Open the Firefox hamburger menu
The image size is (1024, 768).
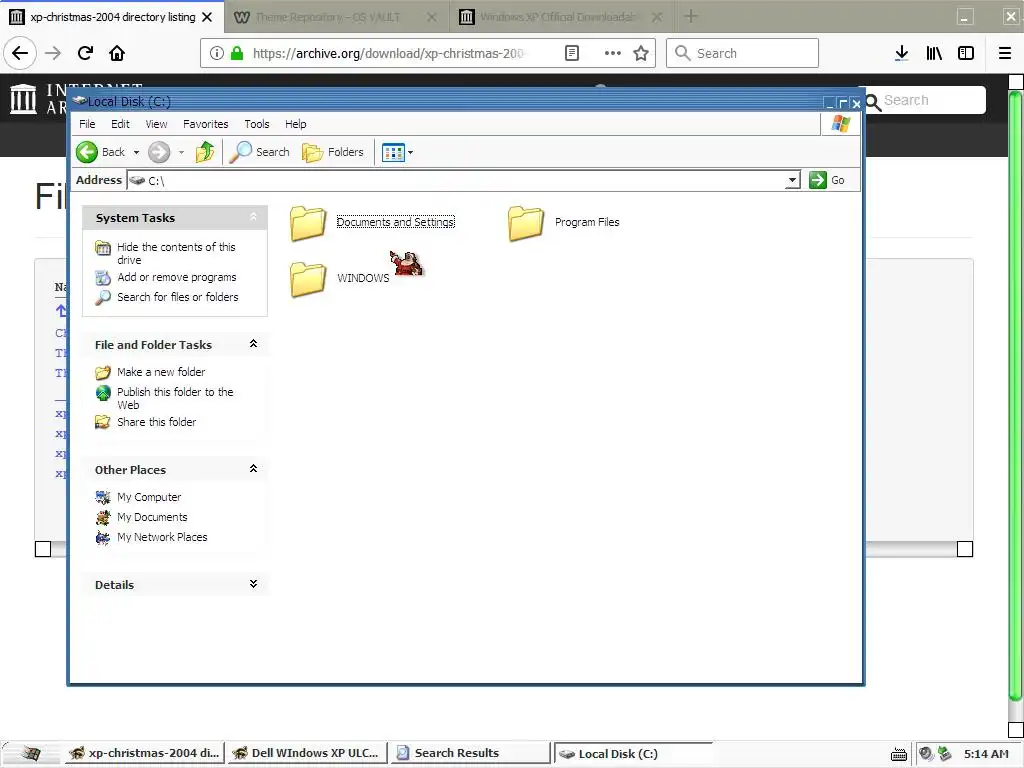(1004, 53)
